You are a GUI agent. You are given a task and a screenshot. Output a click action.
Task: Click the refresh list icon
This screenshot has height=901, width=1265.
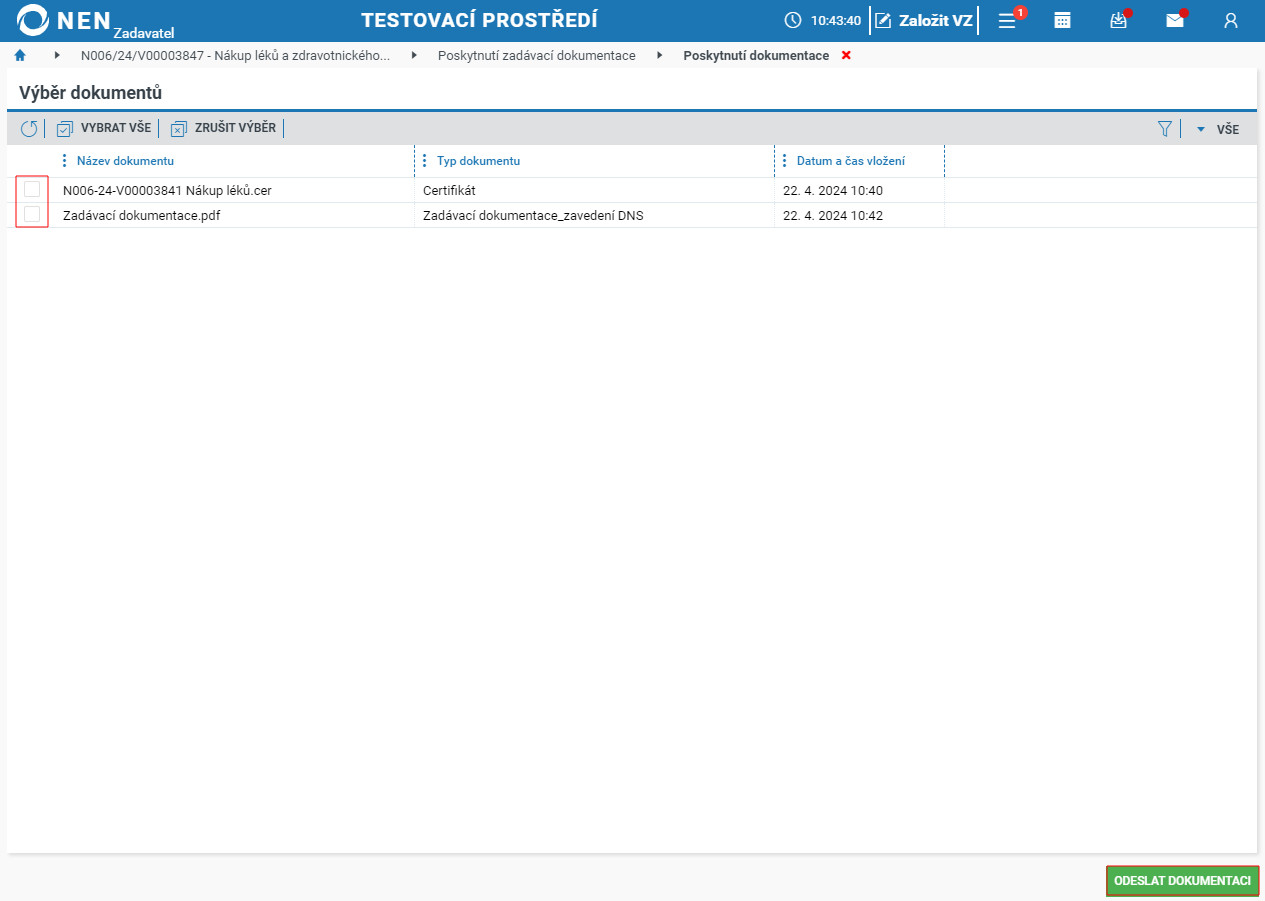tap(29, 128)
